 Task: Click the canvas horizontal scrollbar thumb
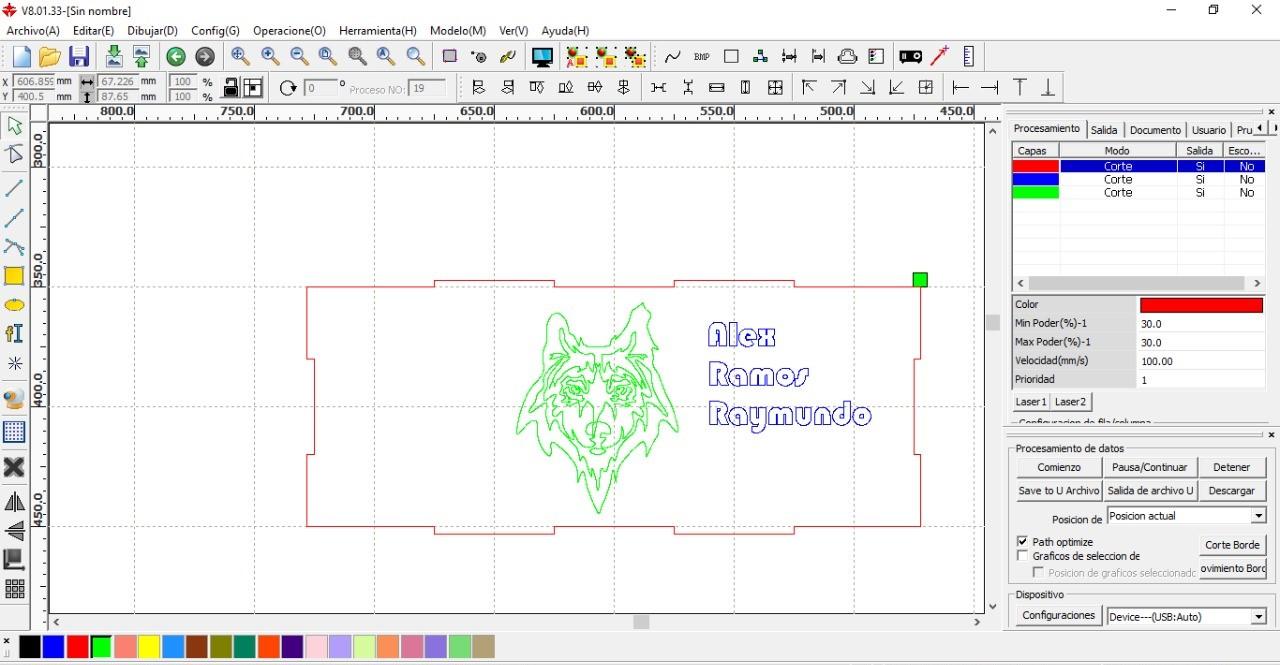coord(641,622)
